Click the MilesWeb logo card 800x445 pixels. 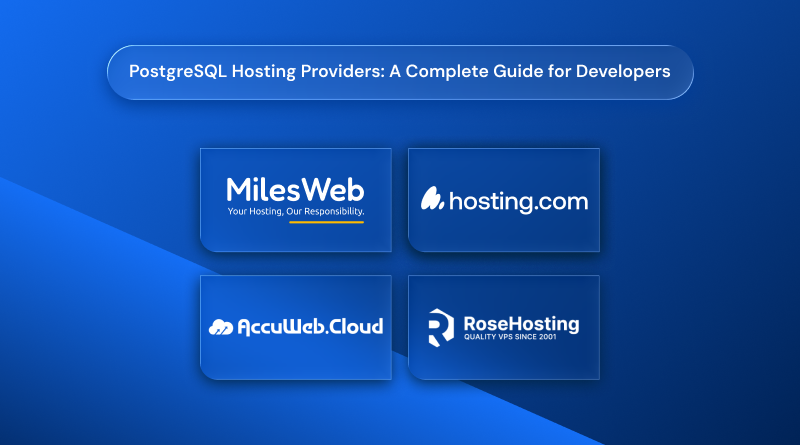pos(296,200)
